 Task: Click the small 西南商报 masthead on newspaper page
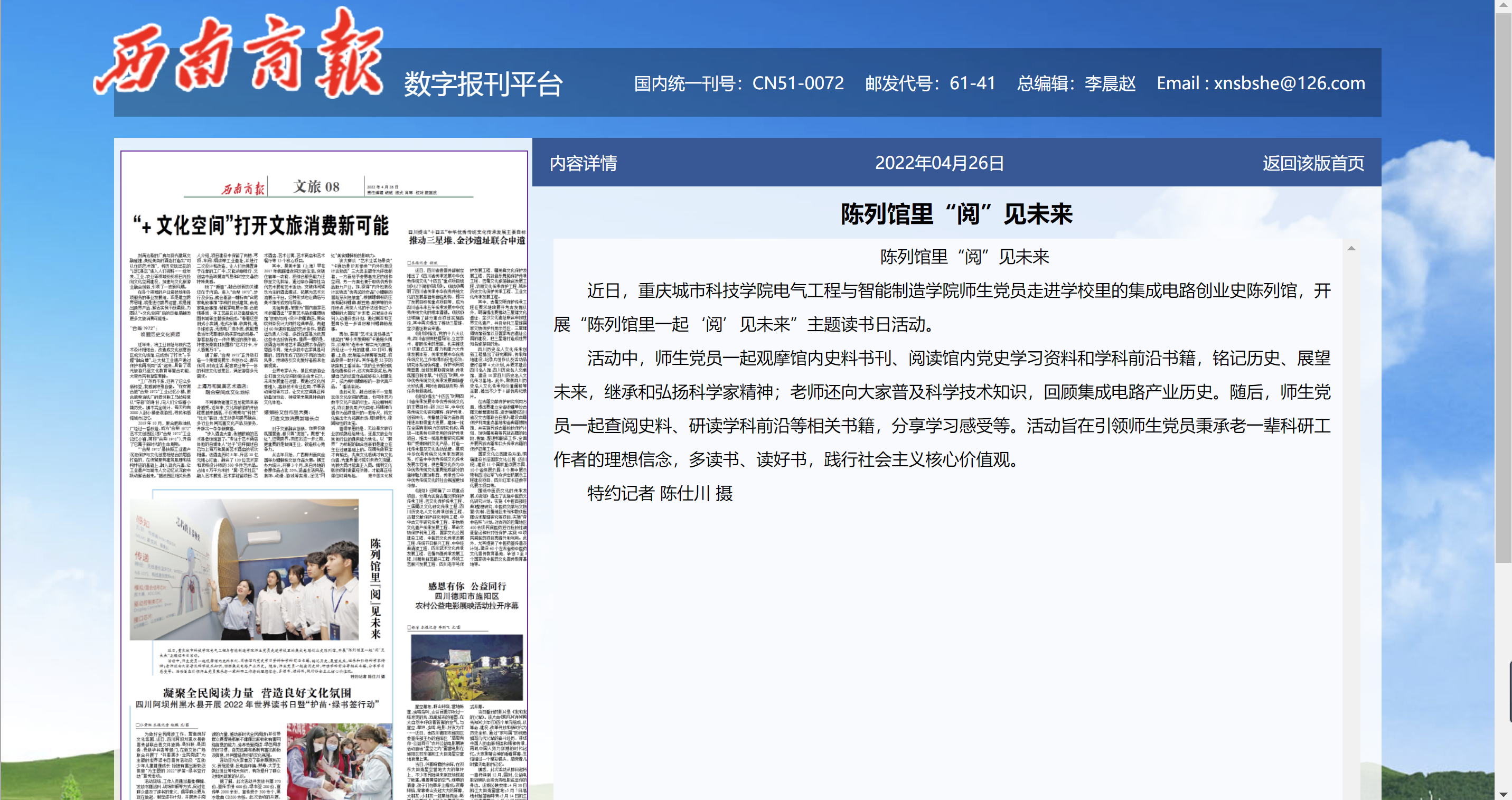tap(242, 188)
